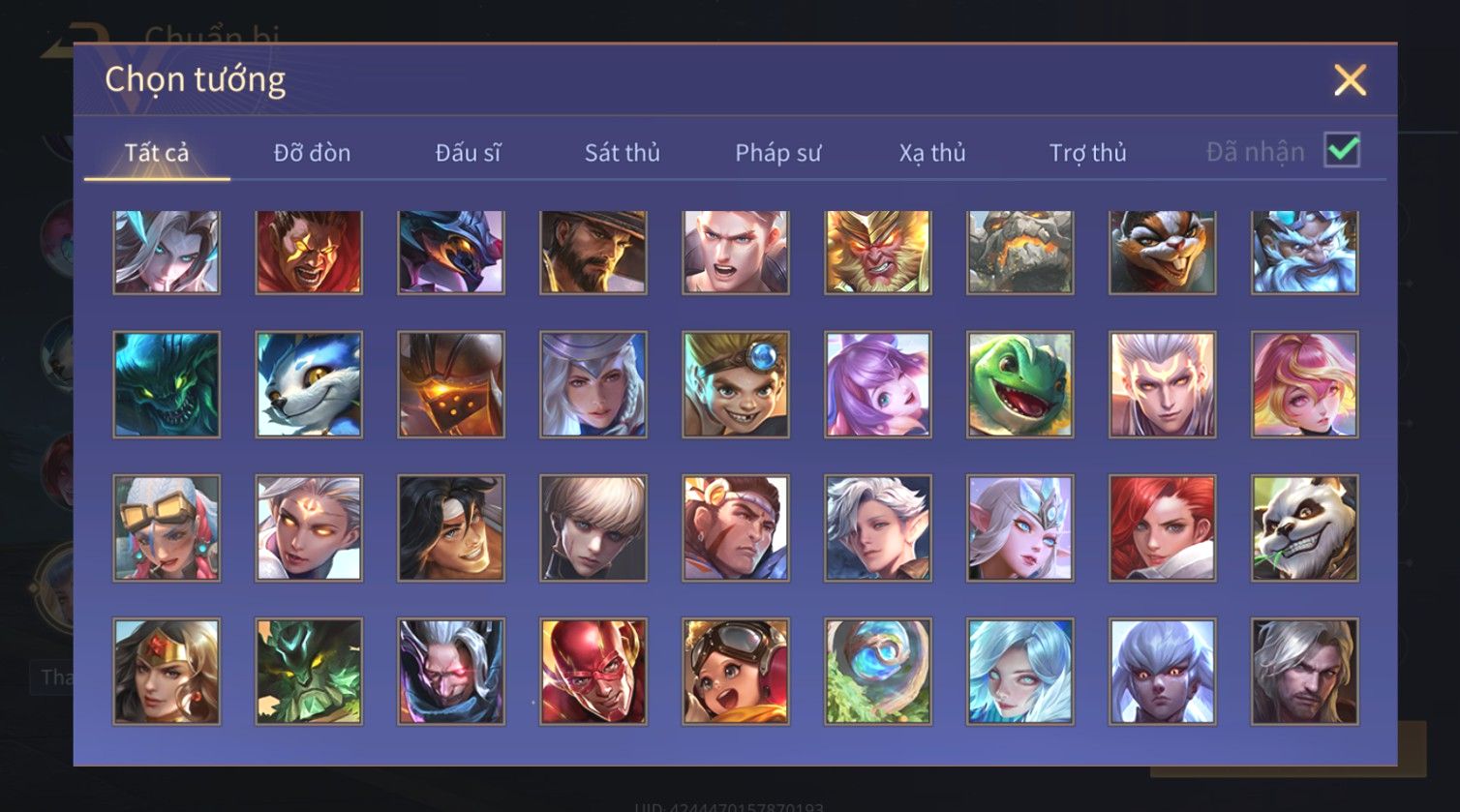Pick the rock golem hero portrait
Viewport: 1460px width, 812px height.
coord(1020,252)
